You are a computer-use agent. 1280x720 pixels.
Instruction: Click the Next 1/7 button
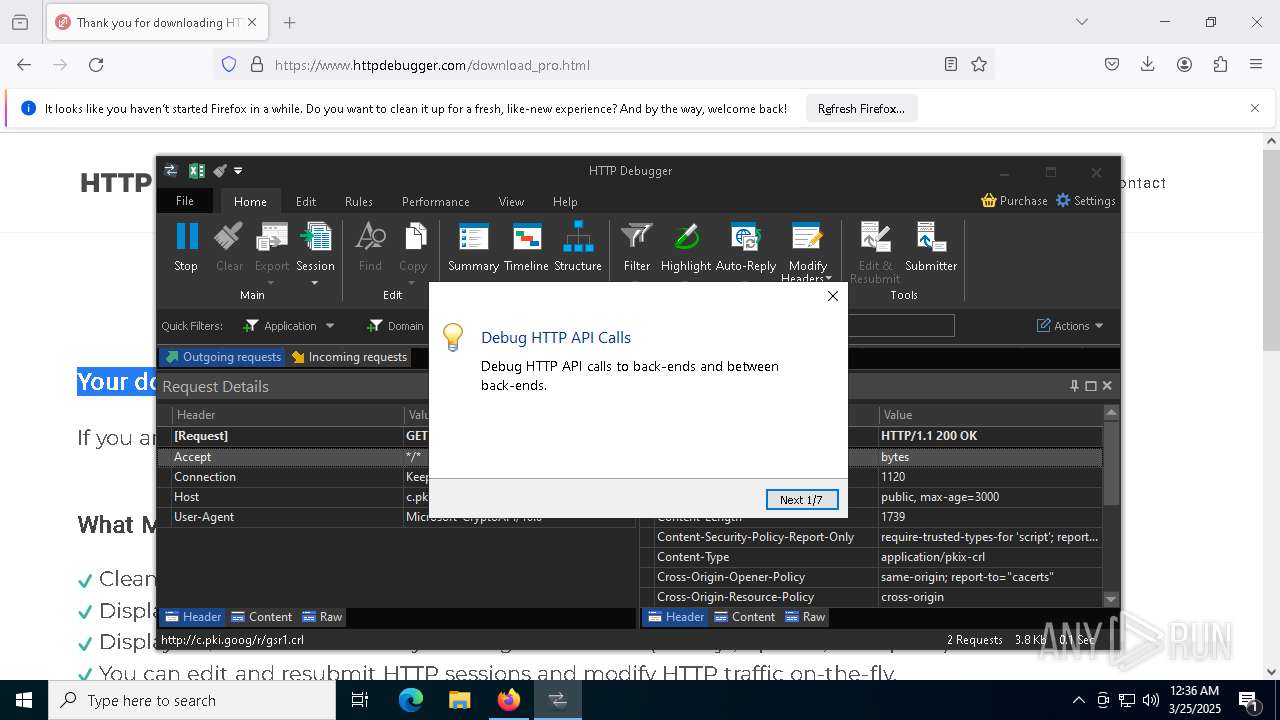[802, 499]
